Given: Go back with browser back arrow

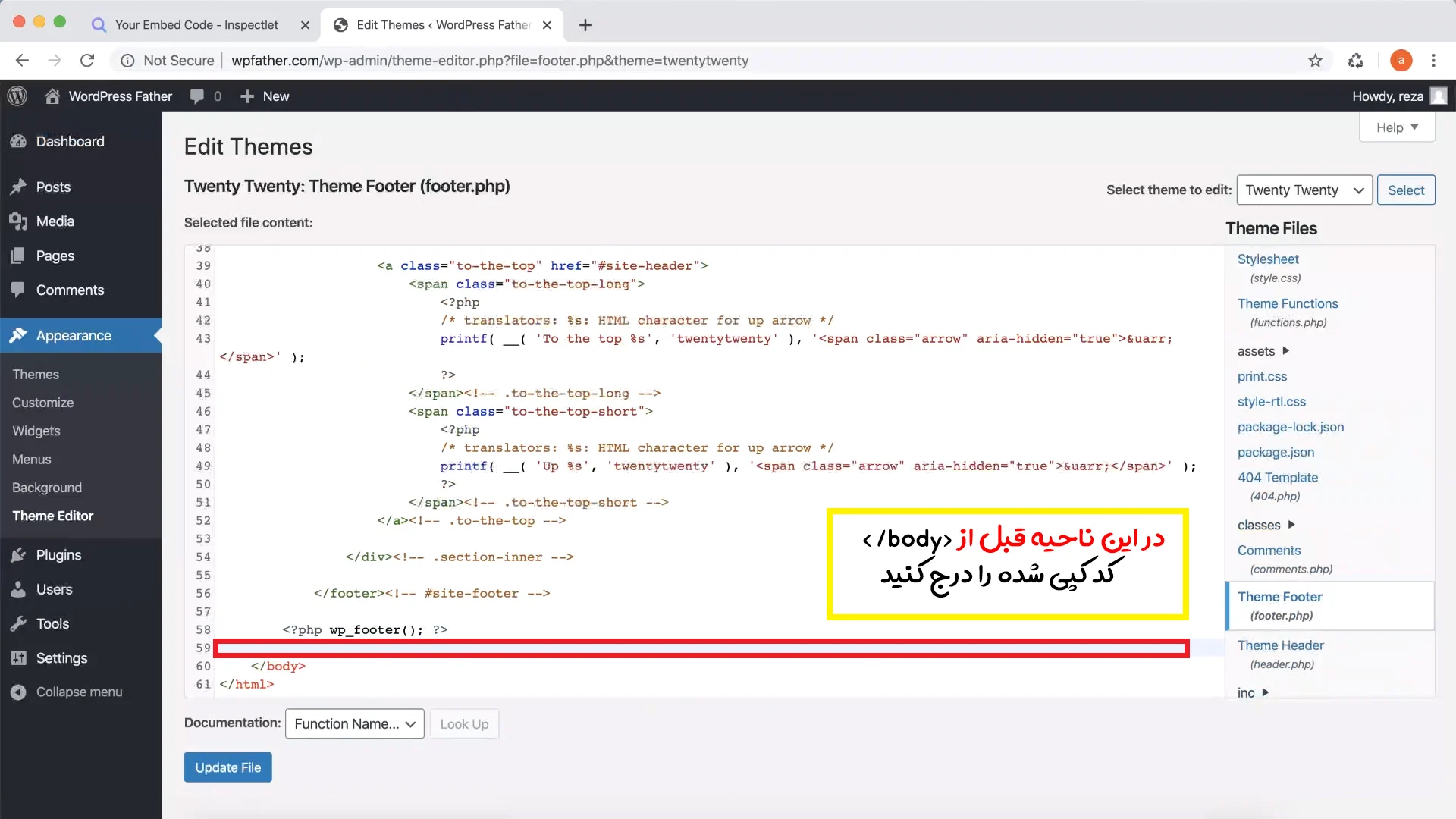Looking at the screenshot, I should (22, 61).
